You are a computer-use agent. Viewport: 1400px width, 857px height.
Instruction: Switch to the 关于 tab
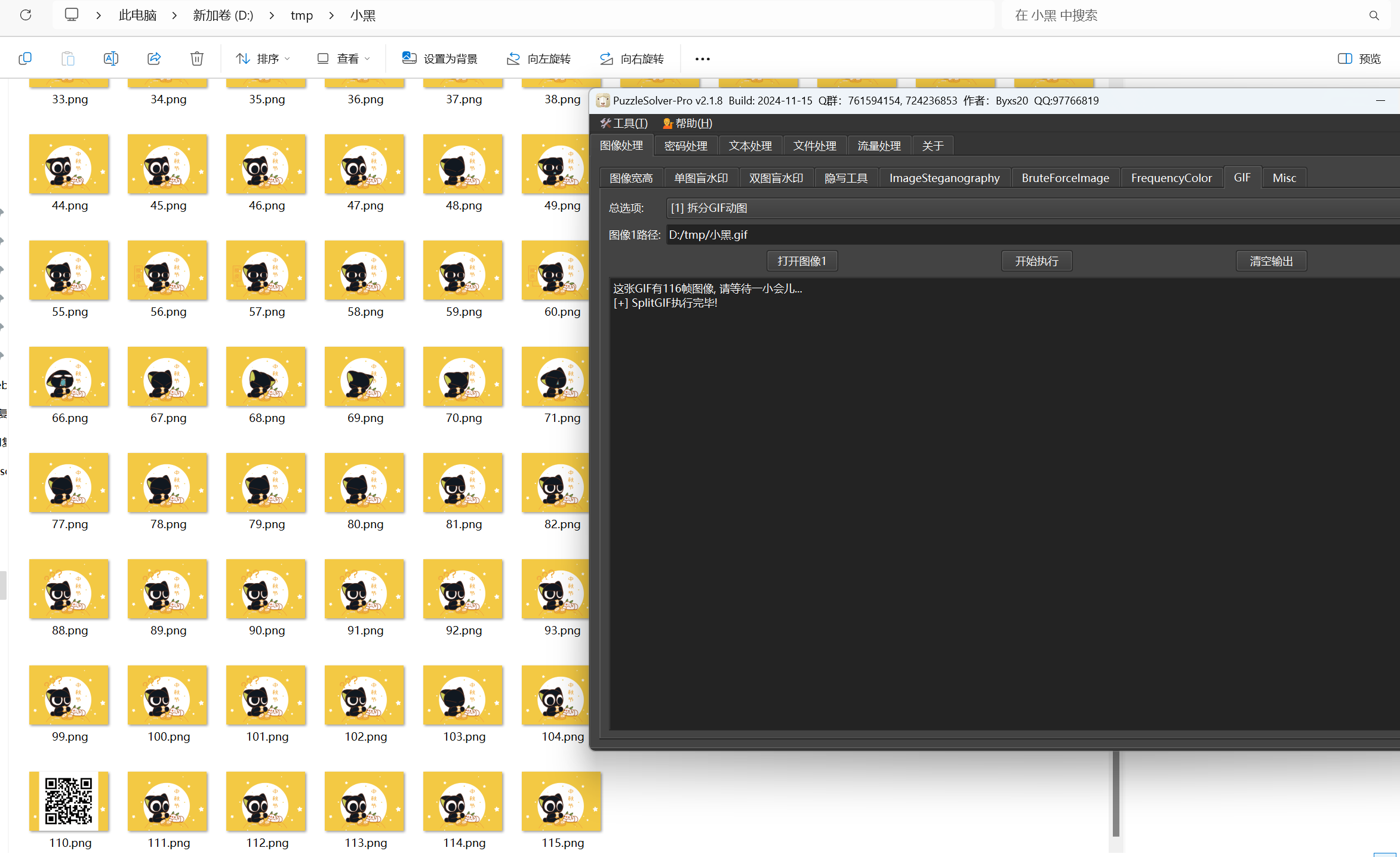tap(933, 146)
